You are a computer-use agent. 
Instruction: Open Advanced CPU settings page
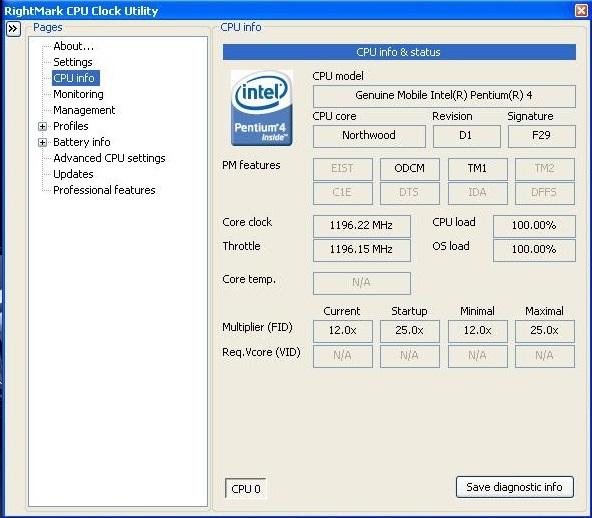(x=109, y=158)
